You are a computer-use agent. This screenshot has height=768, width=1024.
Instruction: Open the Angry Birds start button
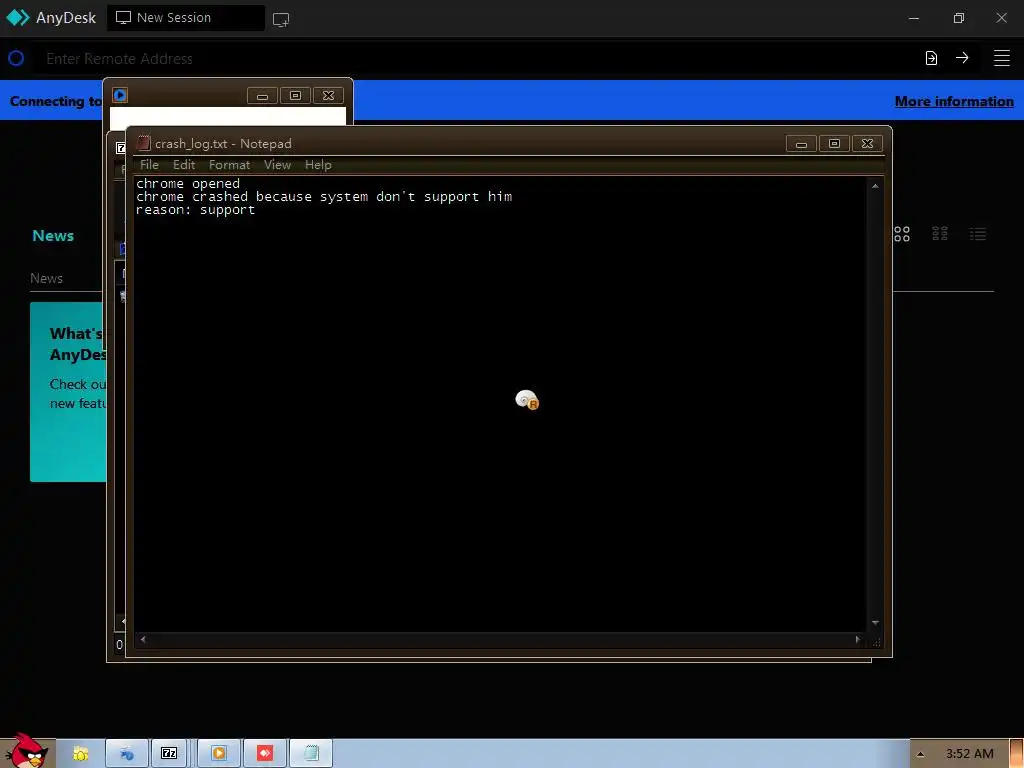point(27,751)
